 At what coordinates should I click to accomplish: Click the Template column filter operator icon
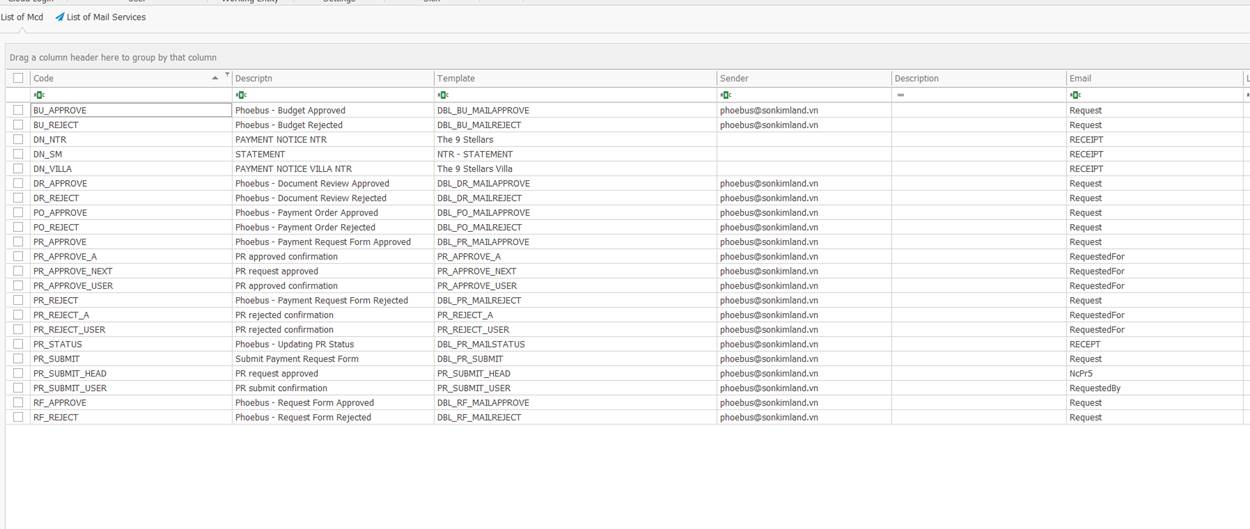point(443,95)
